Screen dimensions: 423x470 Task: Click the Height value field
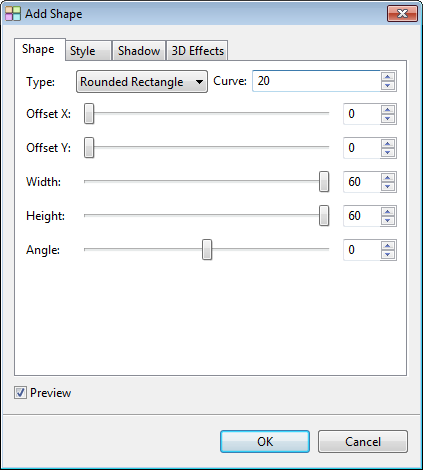(x=362, y=216)
